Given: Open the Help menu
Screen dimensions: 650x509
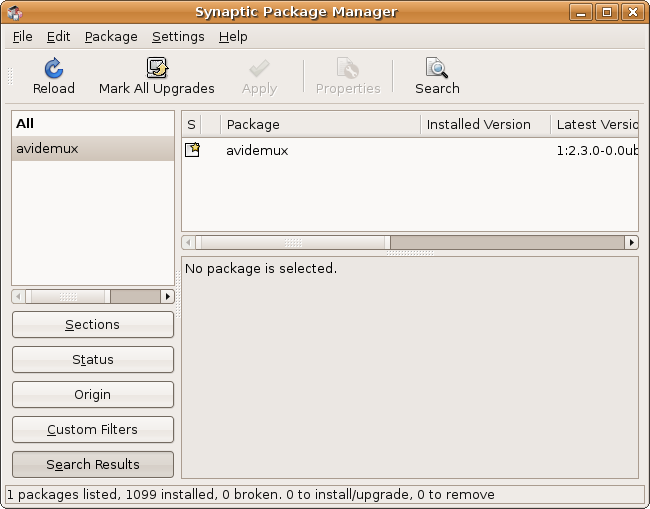Looking at the screenshot, I should click(x=233, y=36).
